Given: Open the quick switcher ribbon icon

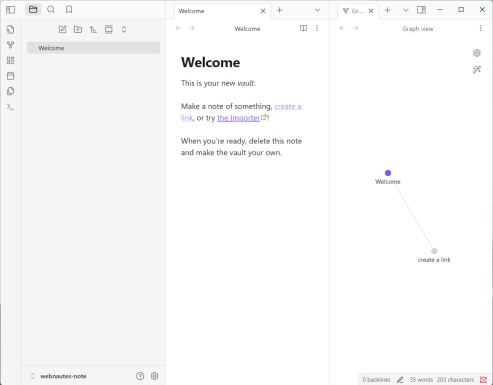Looking at the screenshot, I should click(10, 29).
